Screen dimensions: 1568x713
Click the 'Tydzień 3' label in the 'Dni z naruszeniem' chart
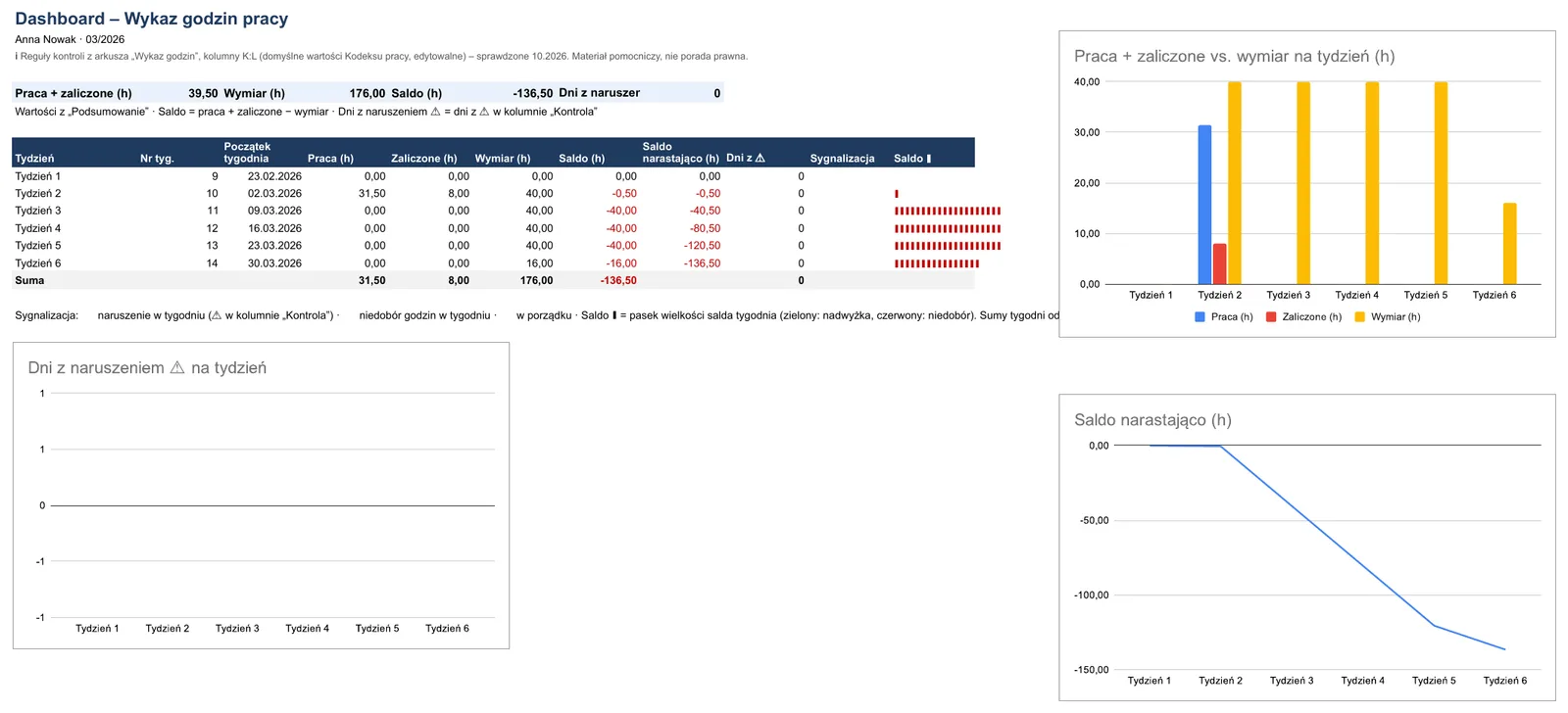(x=237, y=629)
